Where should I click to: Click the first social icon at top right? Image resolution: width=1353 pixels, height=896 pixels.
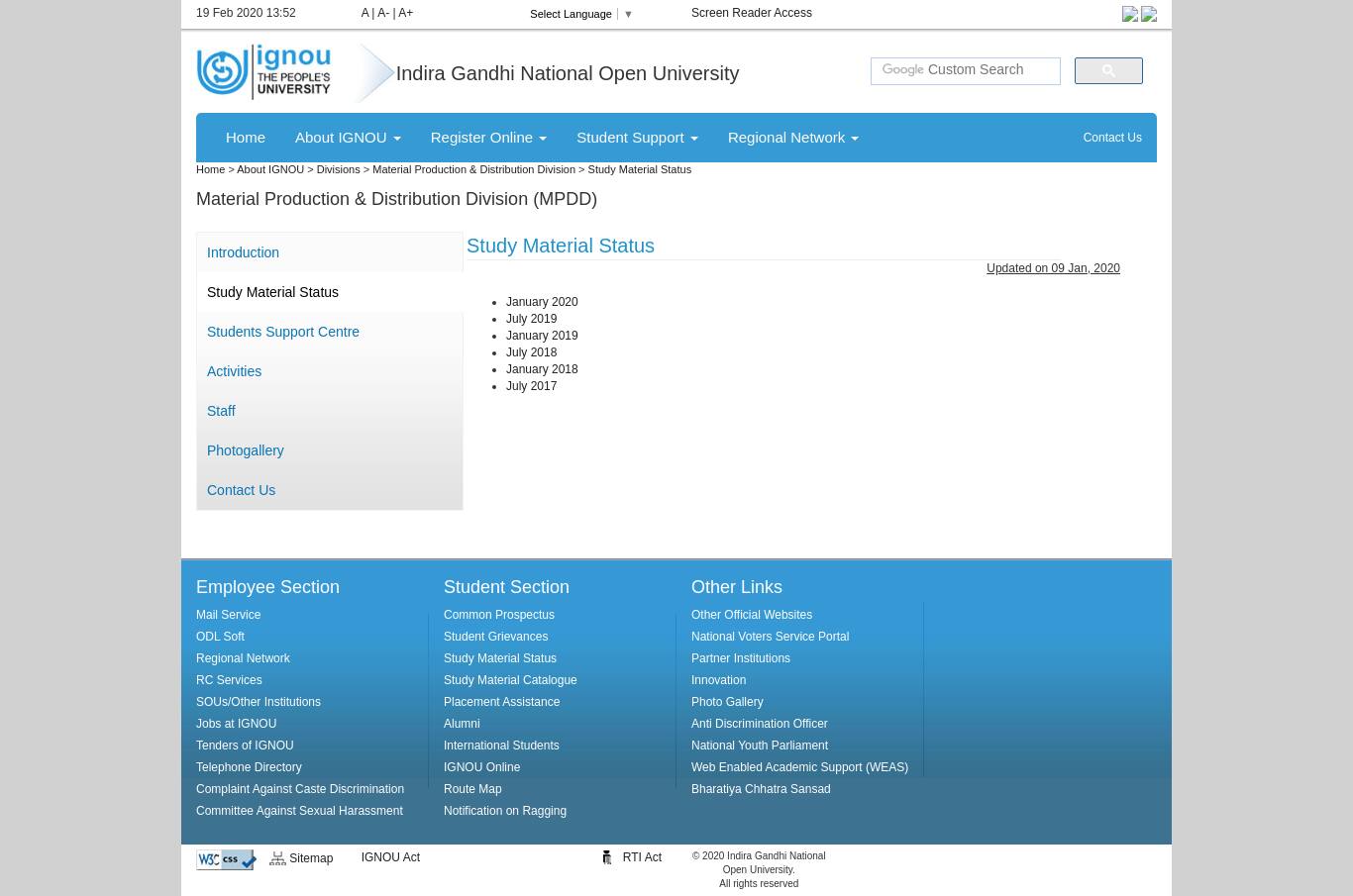[x=1130, y=14]
